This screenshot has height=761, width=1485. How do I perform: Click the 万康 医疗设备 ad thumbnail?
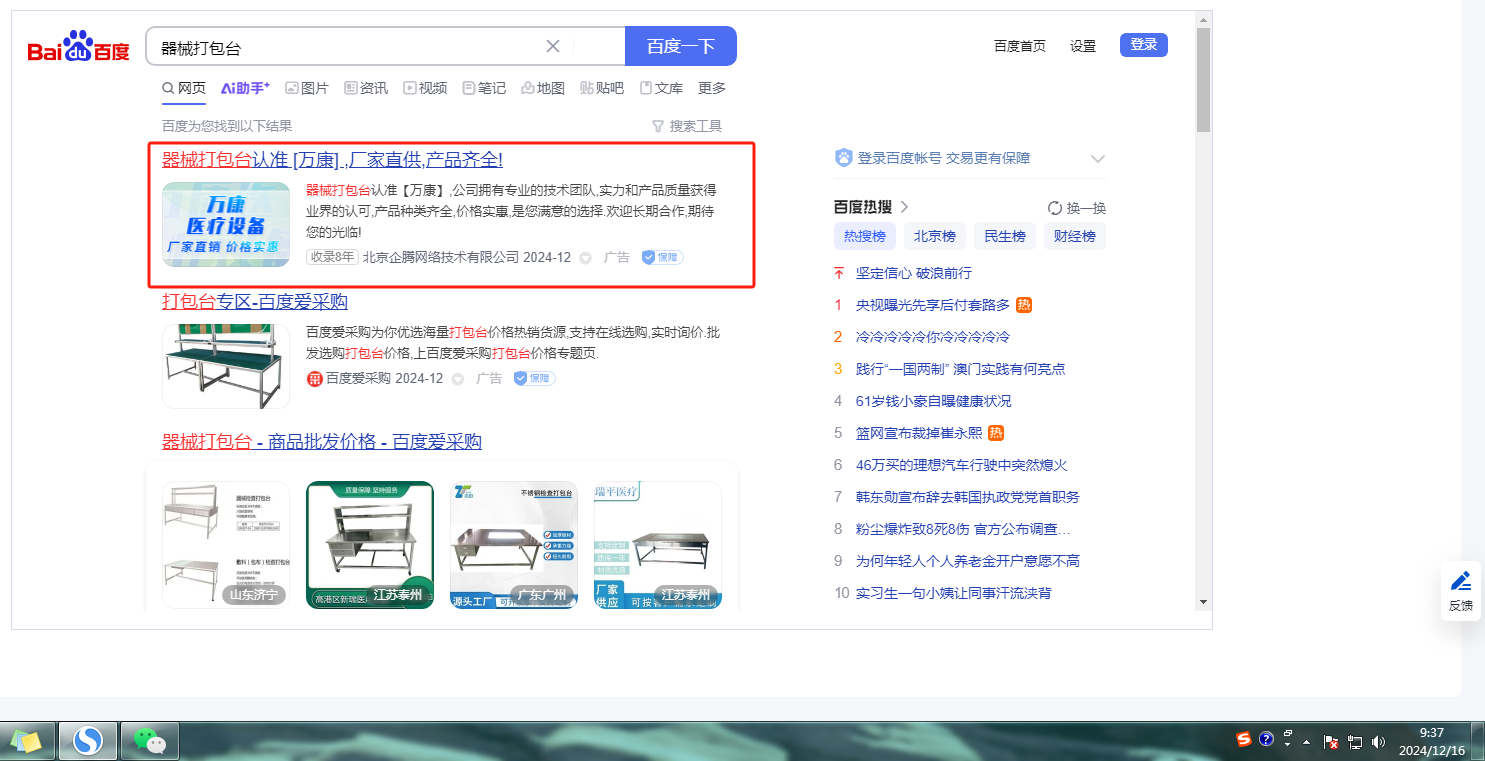tap(226, 224)
